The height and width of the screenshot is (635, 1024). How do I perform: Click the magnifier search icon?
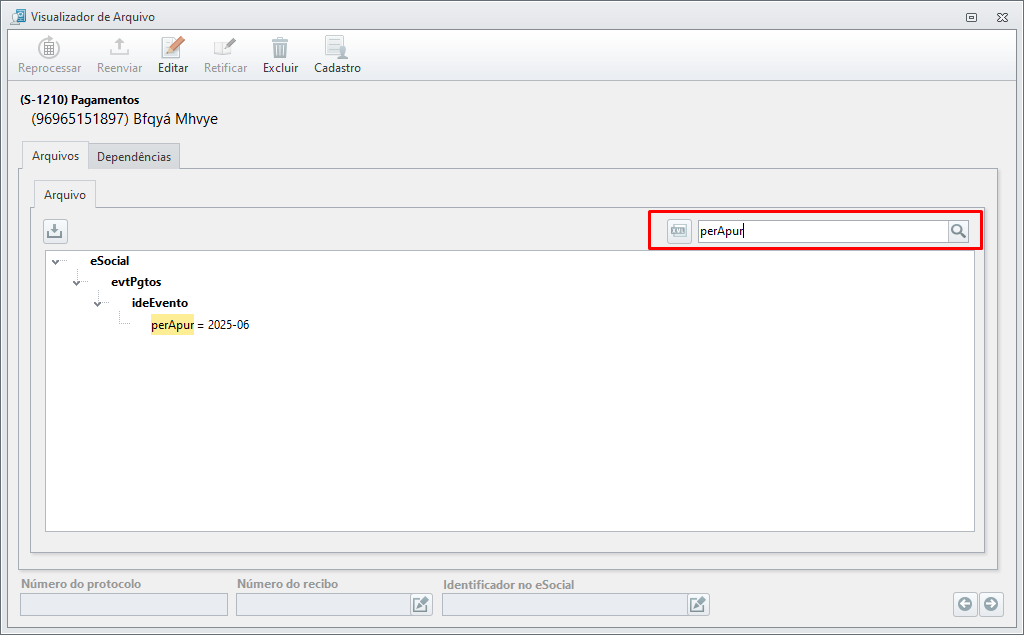[958, 231]
